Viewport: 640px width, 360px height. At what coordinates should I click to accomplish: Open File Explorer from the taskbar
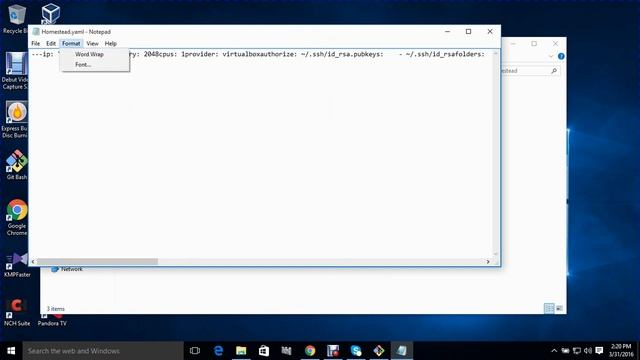[241, 351]
